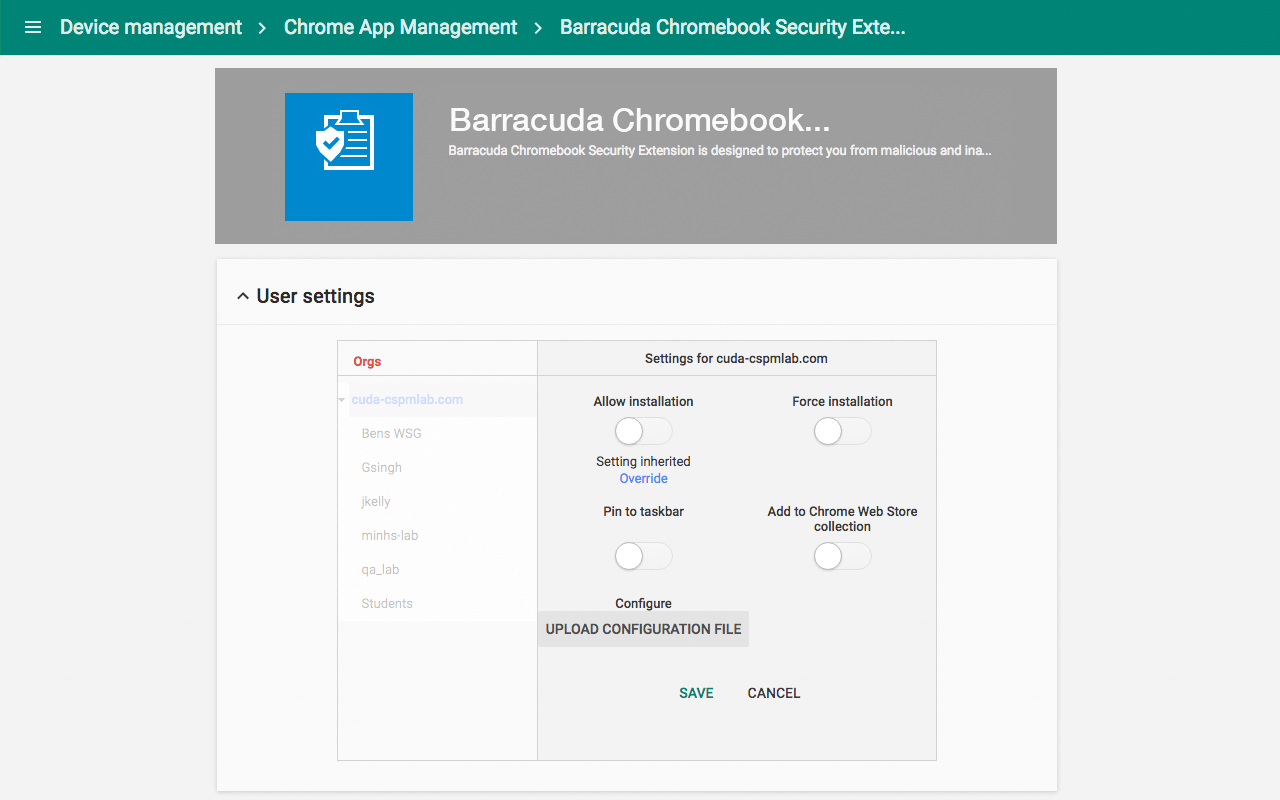1280x800 pixels.
Task: Select the Gsingh organization
Action: [381, 467]
